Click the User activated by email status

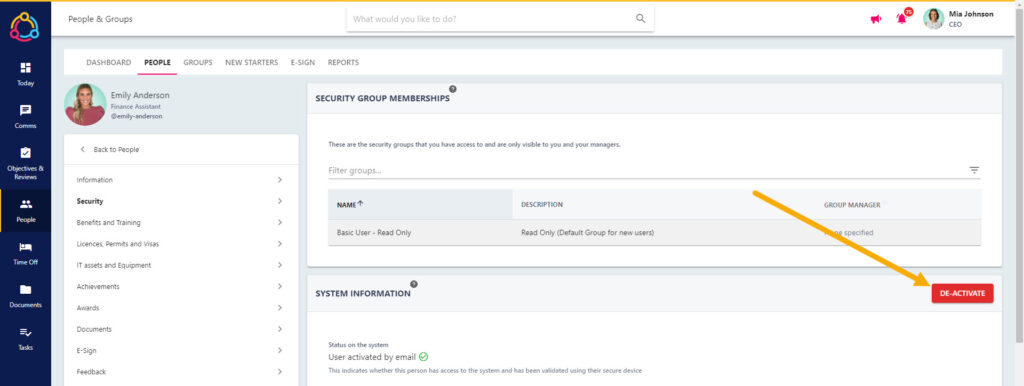tap(373, 357)
